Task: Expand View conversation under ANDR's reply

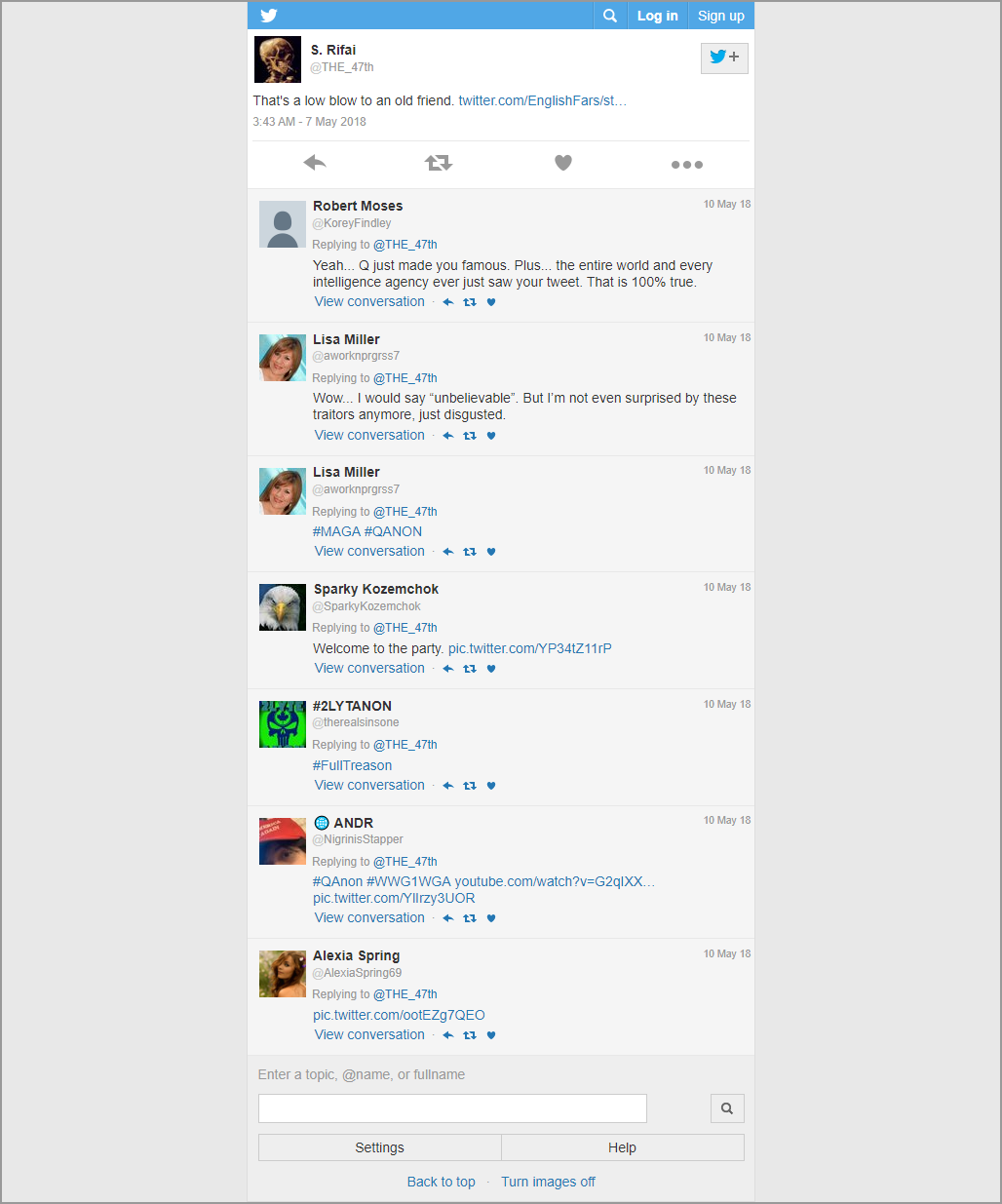Action: (369, 917)
